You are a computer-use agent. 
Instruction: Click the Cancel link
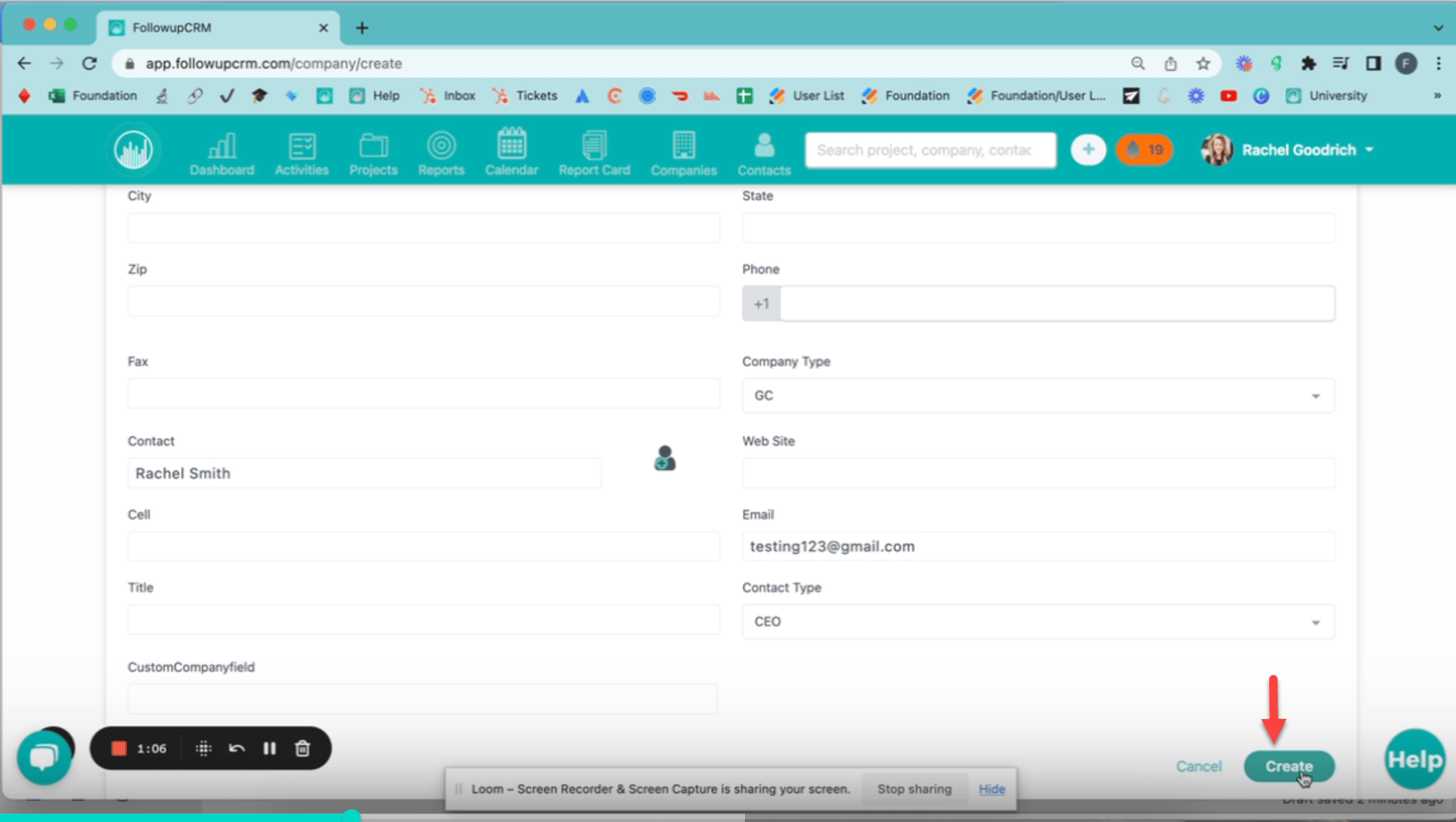click(1199, 766)
